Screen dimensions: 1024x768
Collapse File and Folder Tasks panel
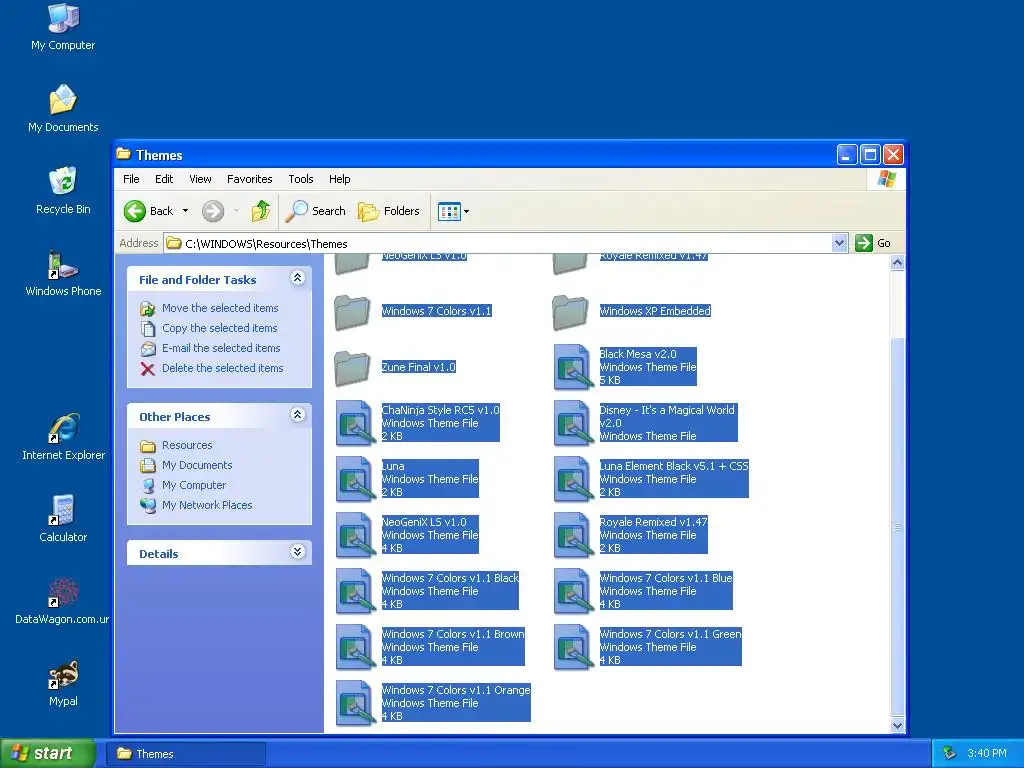(298, 278)
